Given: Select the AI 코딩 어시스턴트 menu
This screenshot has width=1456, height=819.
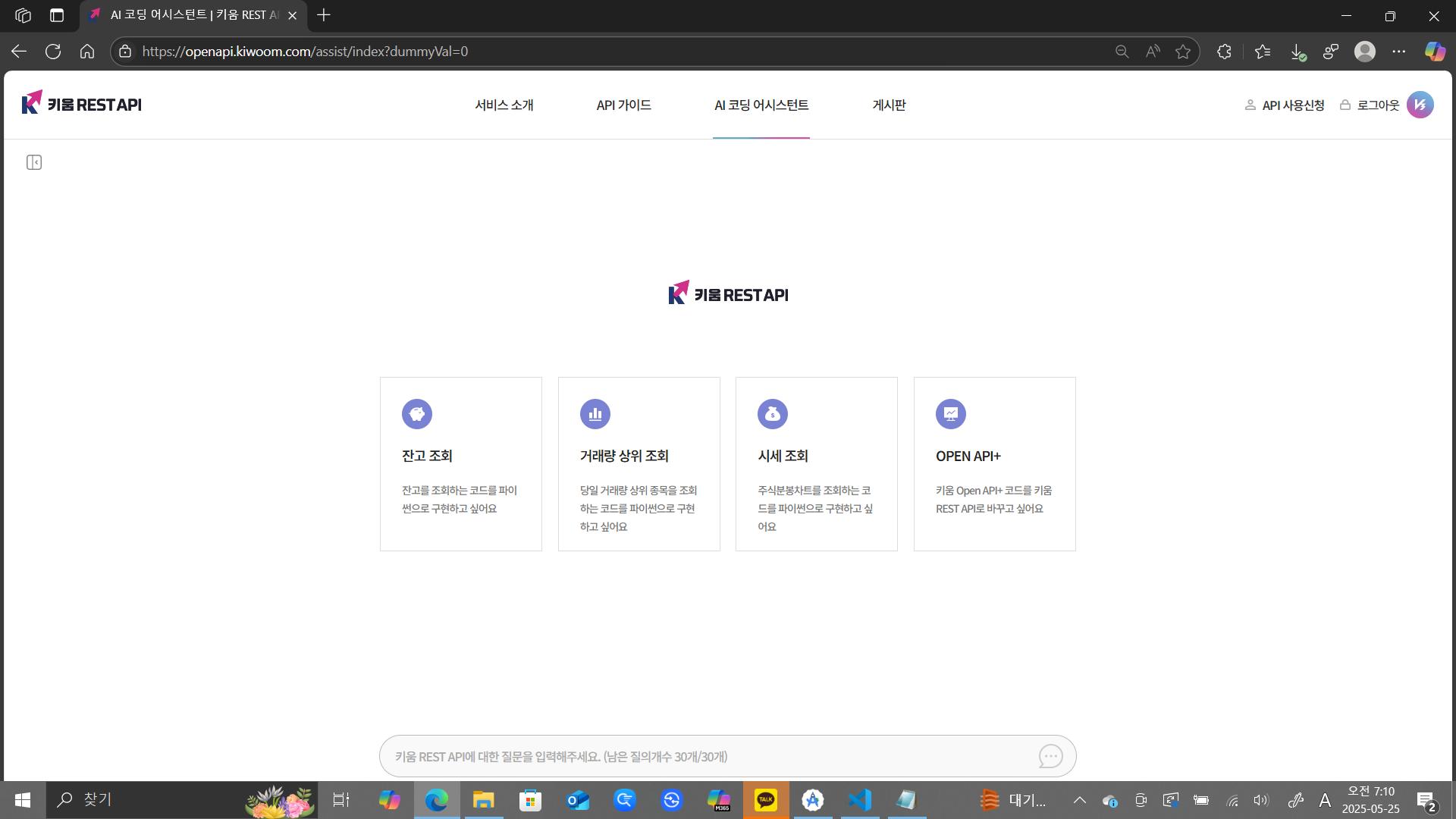Looking at the screenshot, I should [x=761, y=105].
